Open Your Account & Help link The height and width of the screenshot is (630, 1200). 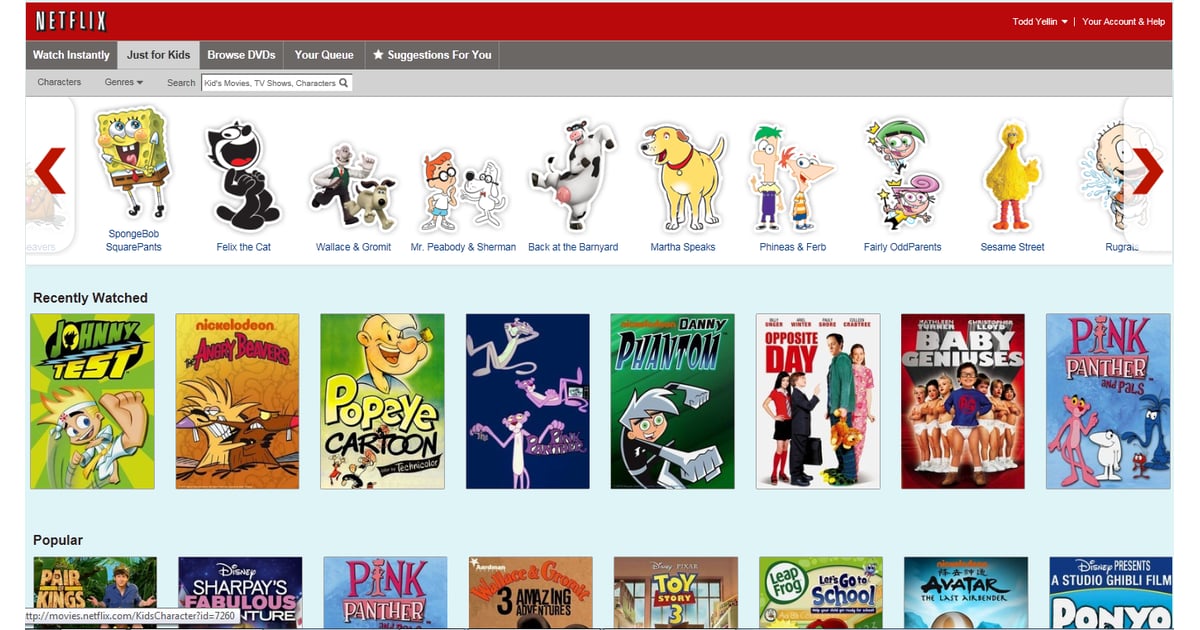pyautogui.click(x=1123, y=21)
